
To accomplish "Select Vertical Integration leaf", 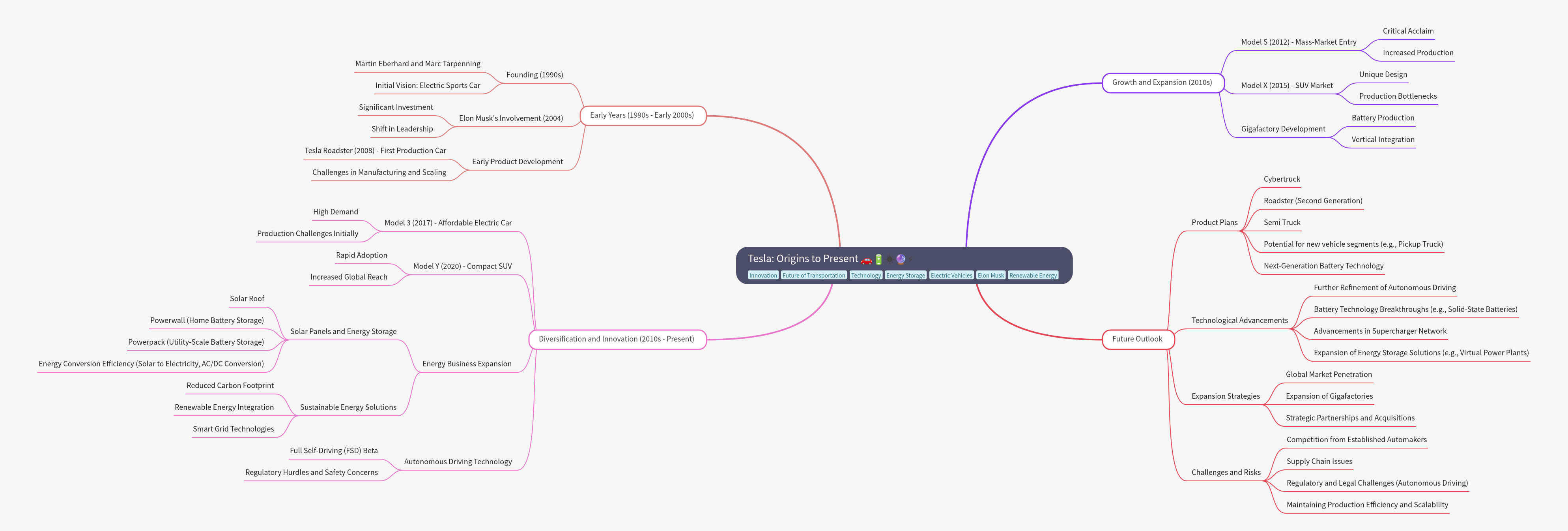I will [1383, 140].
